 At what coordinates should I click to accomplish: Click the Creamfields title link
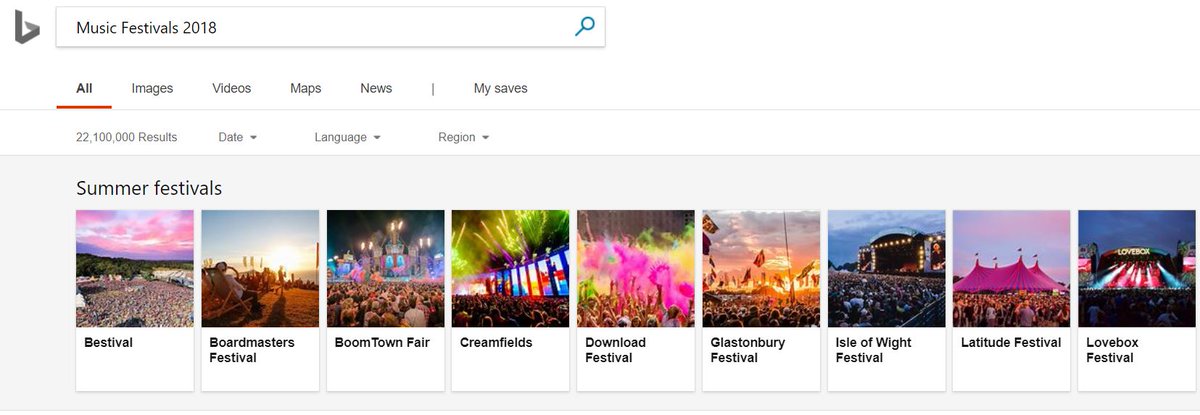[x=496, y=342]
